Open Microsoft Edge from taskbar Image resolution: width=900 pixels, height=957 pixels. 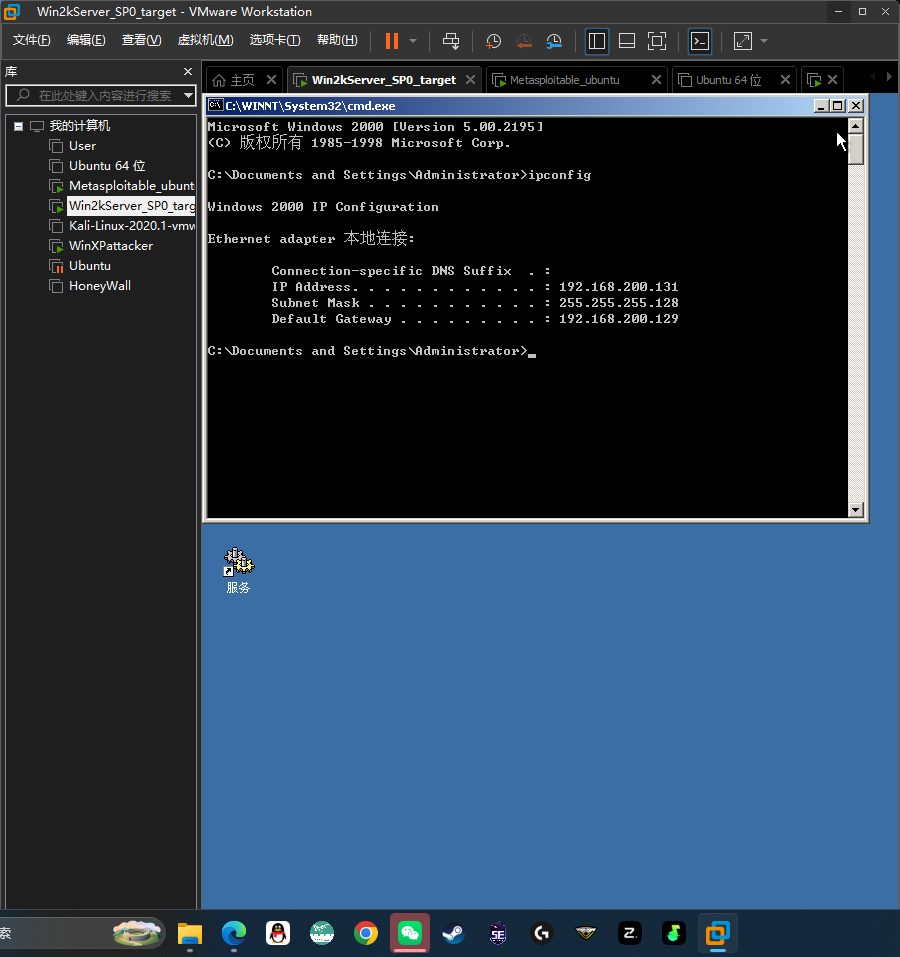(x=234, y=933)
